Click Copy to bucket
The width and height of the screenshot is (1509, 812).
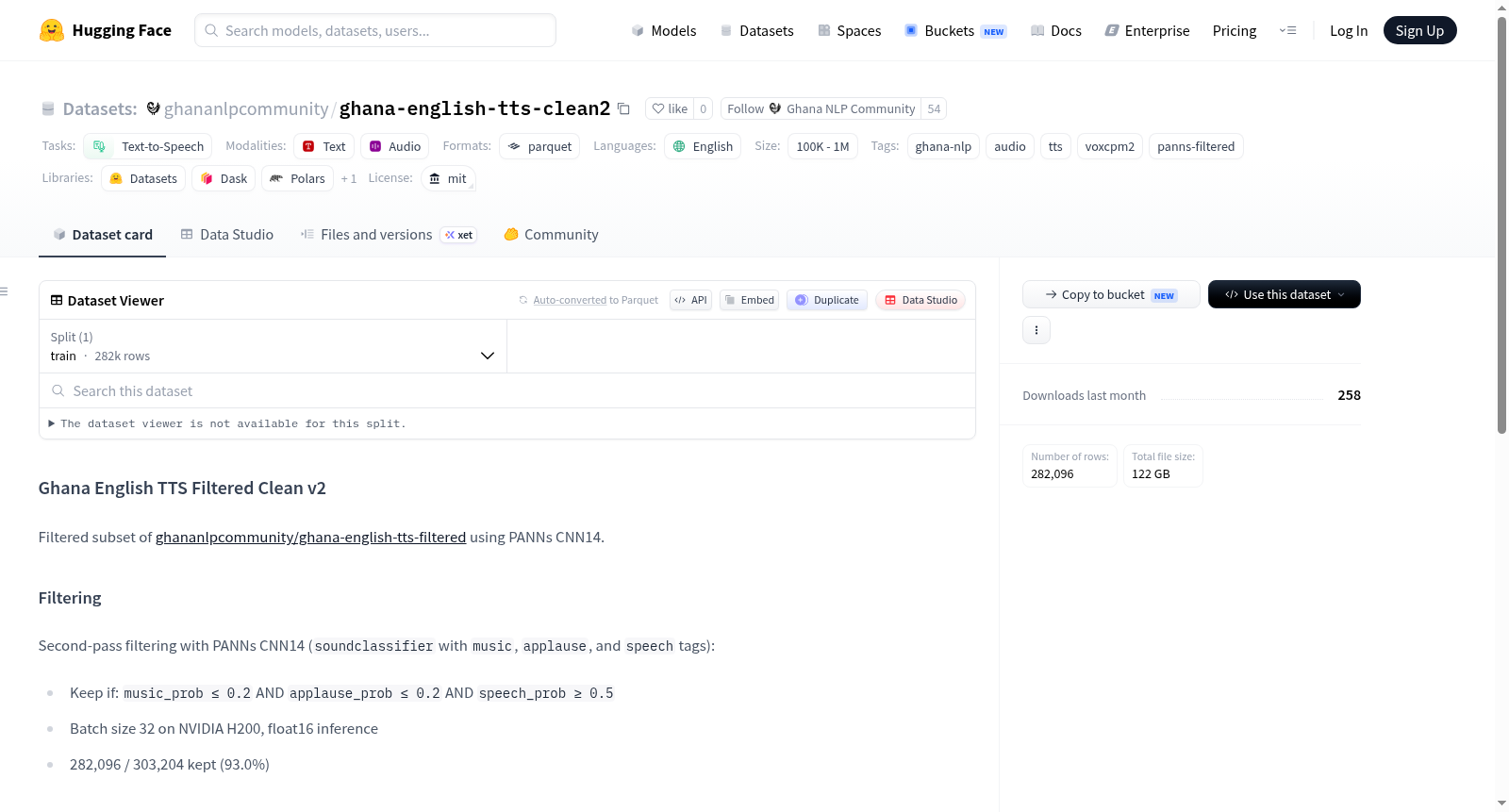tap(1111, 294)
